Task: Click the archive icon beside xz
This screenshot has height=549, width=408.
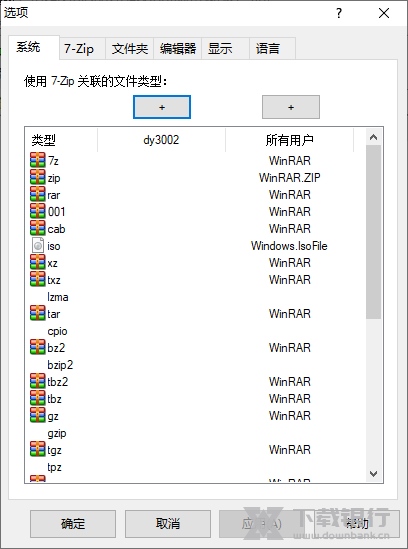Action: click(x=37, y=263)
